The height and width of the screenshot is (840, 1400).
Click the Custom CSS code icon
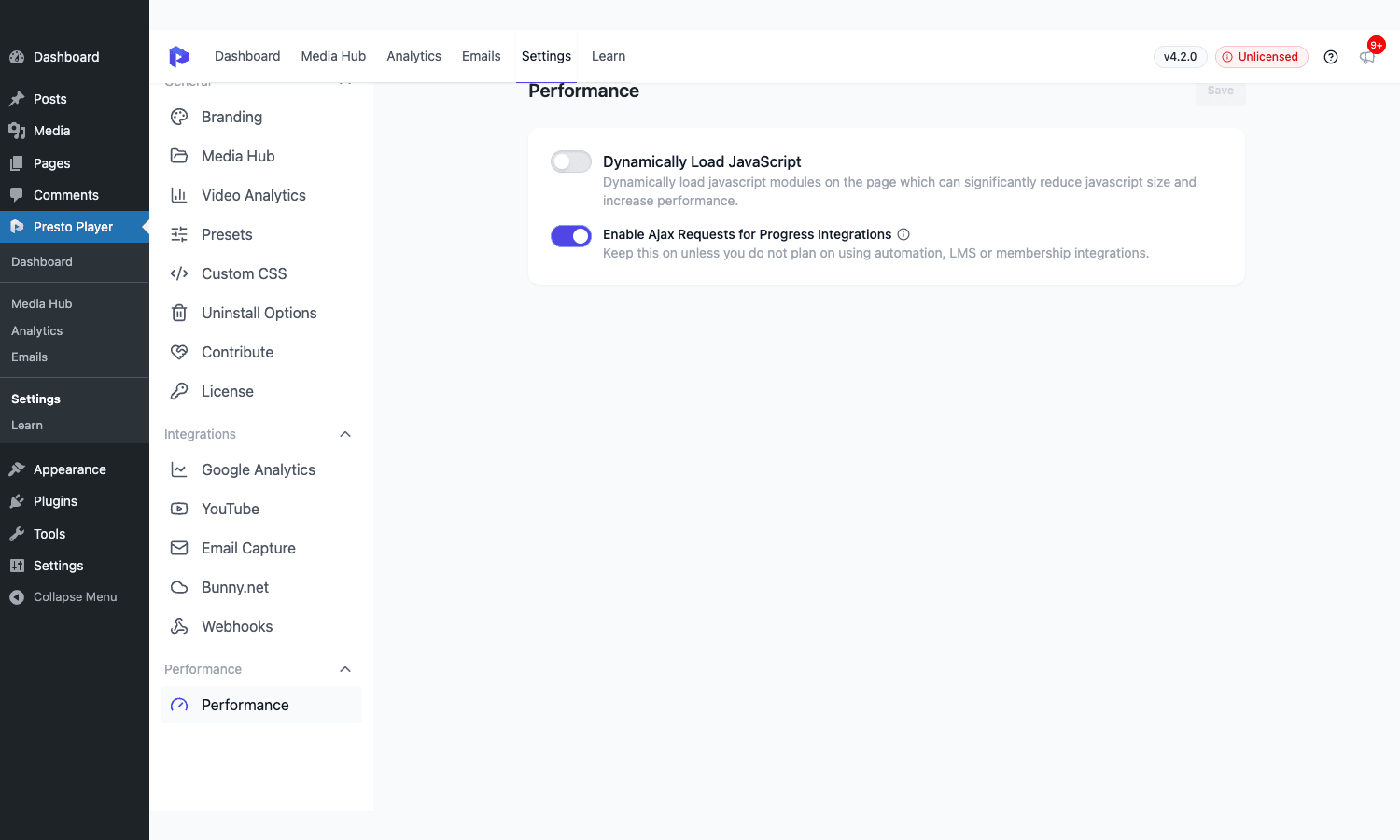pos(179,273)
